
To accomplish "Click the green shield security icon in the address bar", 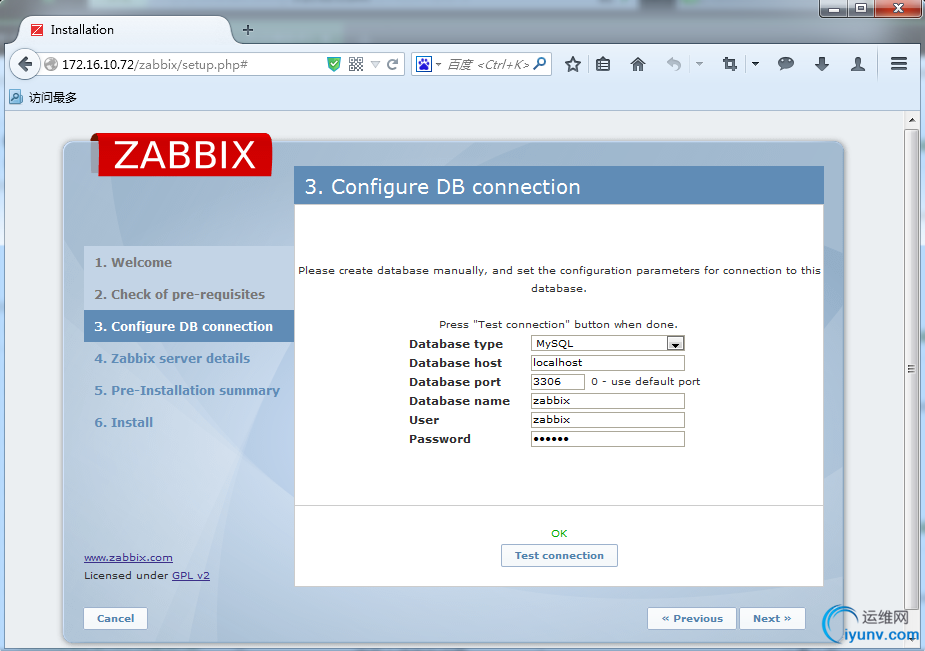I will [334, 64].
